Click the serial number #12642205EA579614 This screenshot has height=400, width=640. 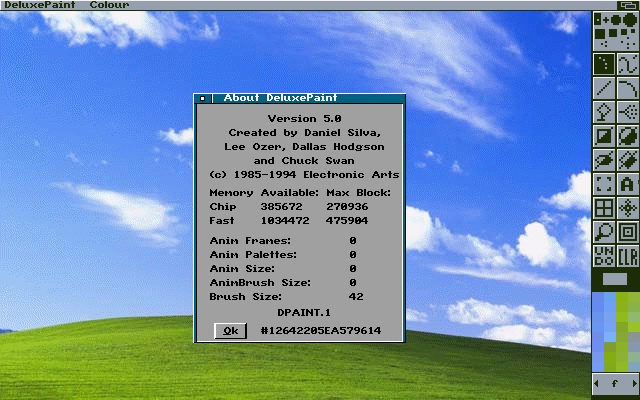click(x=321, y=331)
